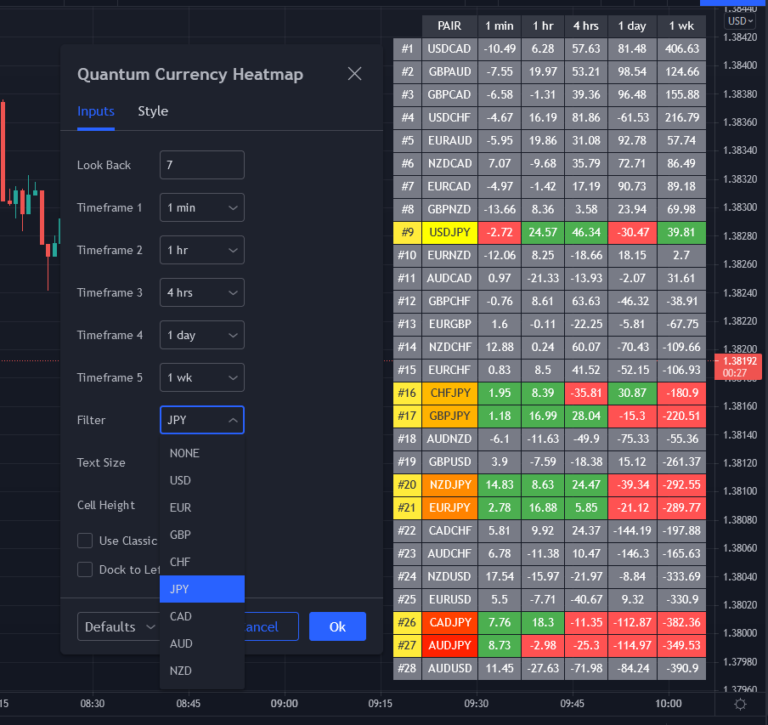The image size is (768, 725).
Task: Open the Defaults dropdown
Action: (118, 627)
